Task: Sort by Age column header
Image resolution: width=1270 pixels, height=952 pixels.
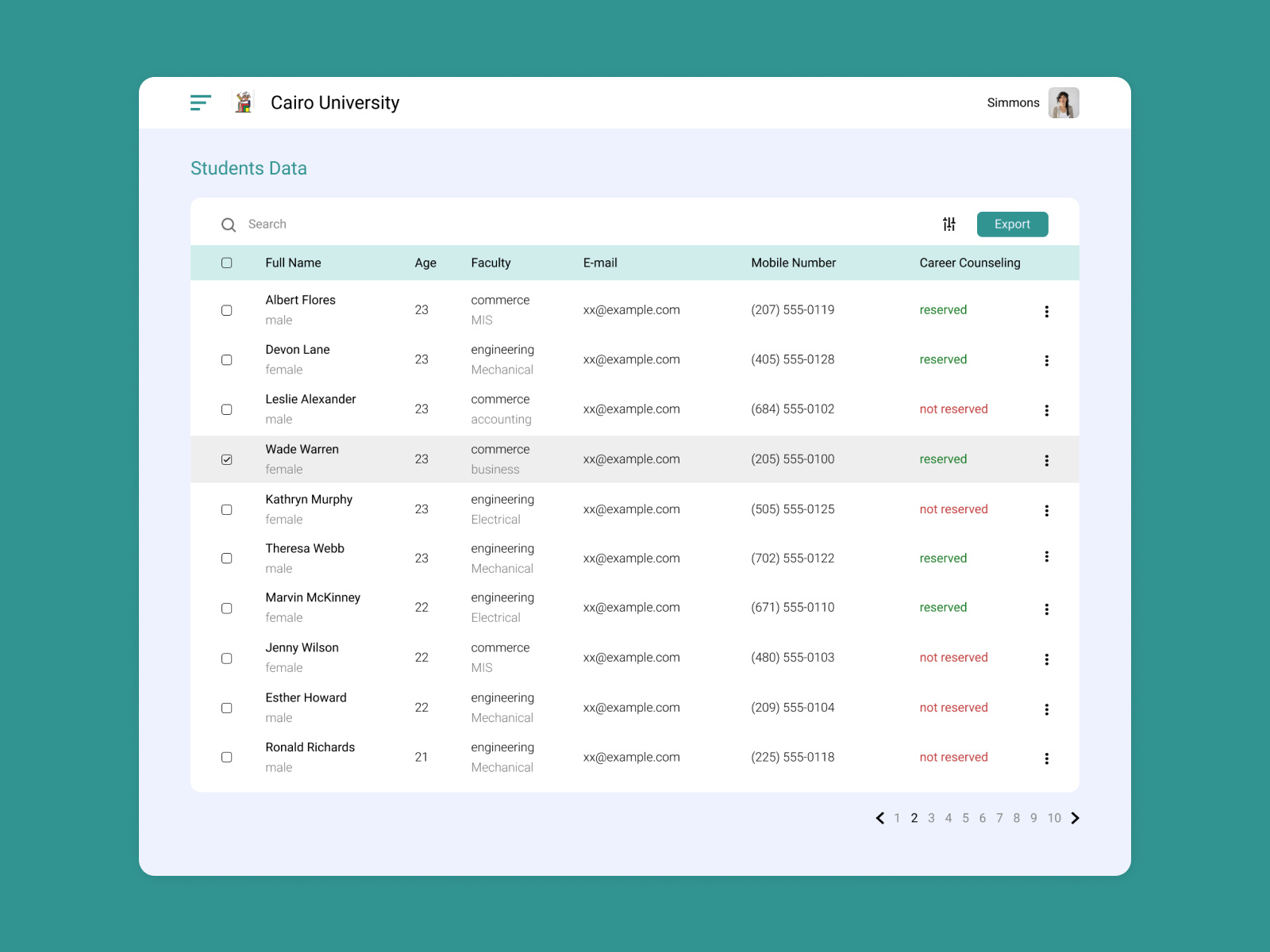Action: click(x=425, y=263)
